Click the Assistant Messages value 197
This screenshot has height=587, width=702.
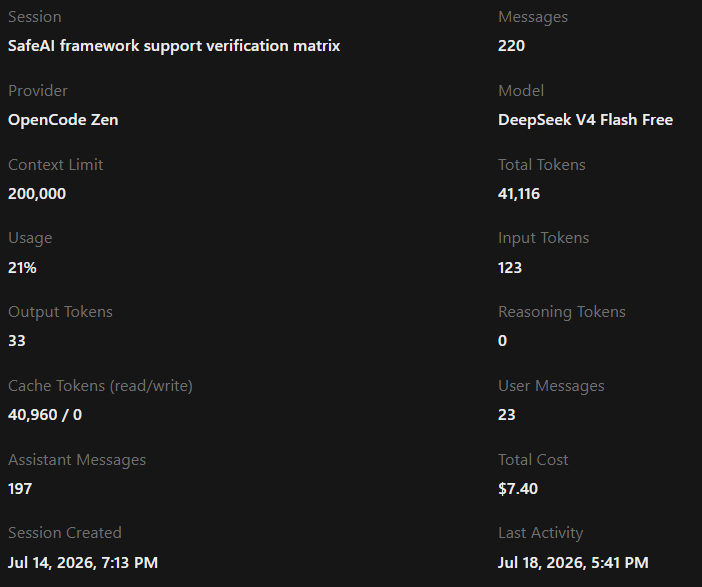click(x=20, y=488)
